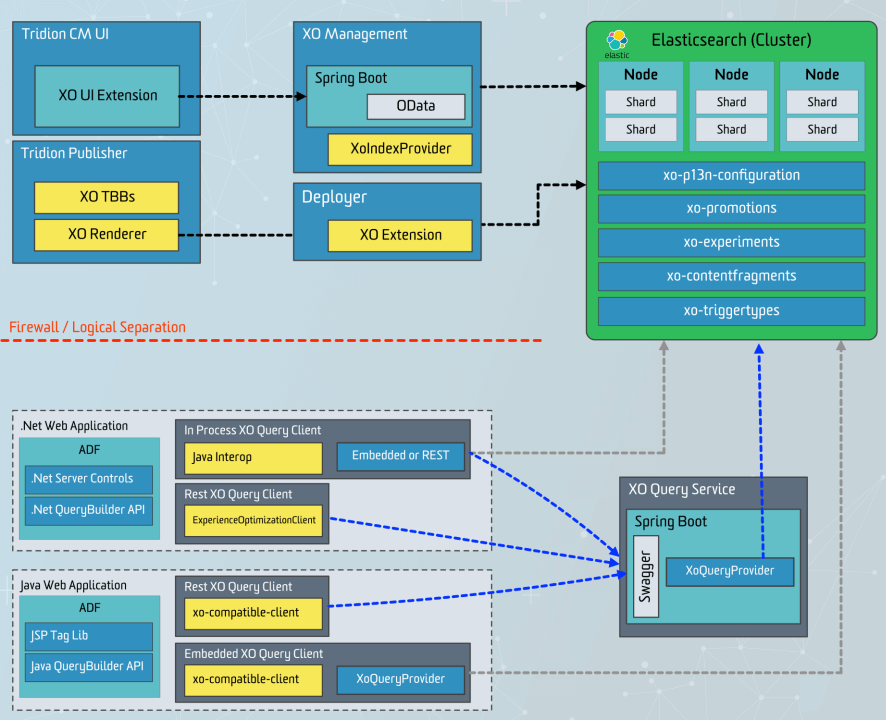
Task: Select the .Net Web Application label
Action: (74, 426)
